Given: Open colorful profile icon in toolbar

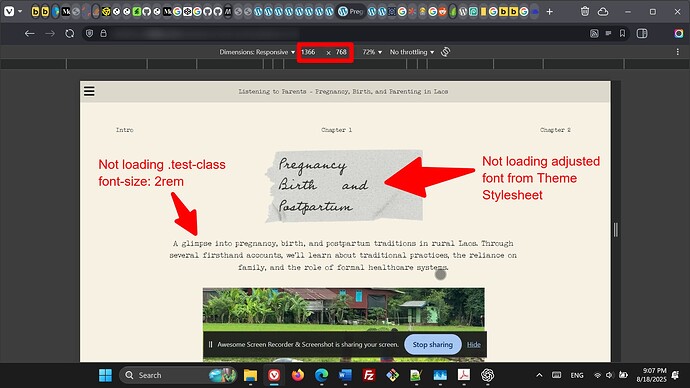Looking at the screenshot, I should point(679,33).
